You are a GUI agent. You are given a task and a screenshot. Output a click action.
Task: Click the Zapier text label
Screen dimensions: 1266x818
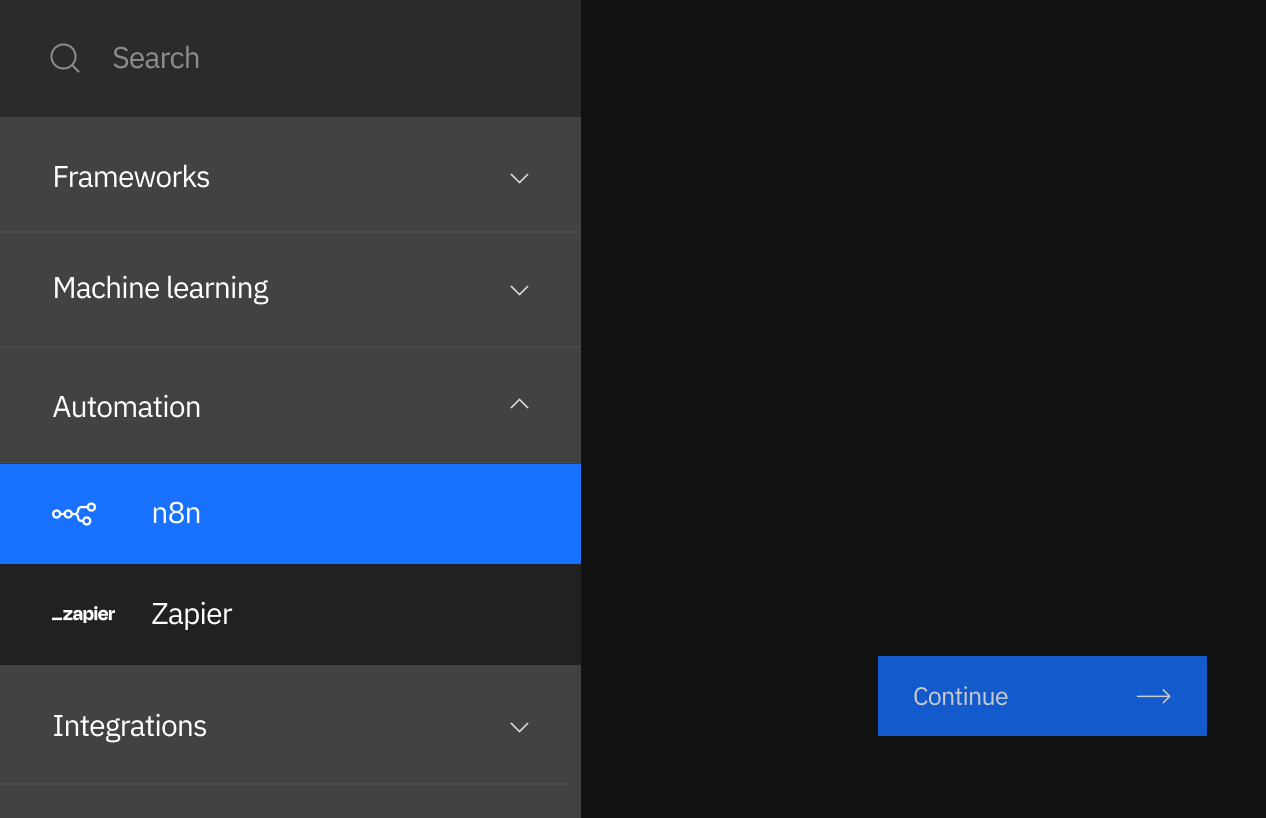(192, 613)
